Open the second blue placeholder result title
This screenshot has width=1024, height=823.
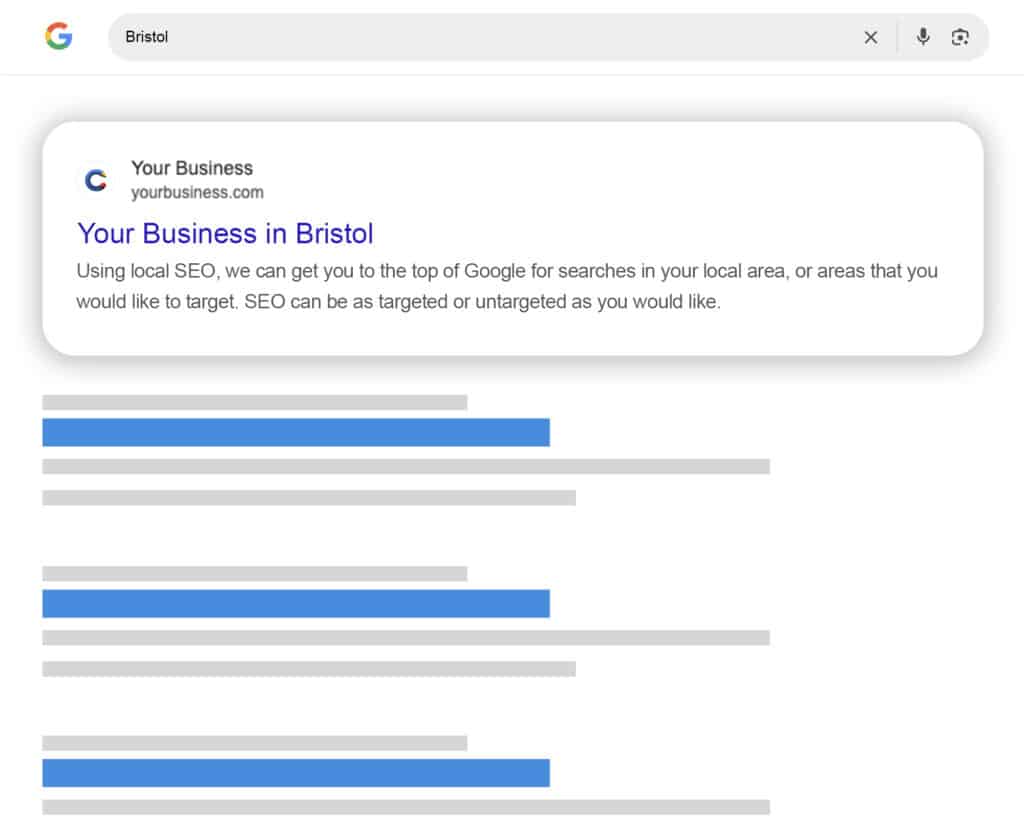pyautogui.click(x=296, y=604)
